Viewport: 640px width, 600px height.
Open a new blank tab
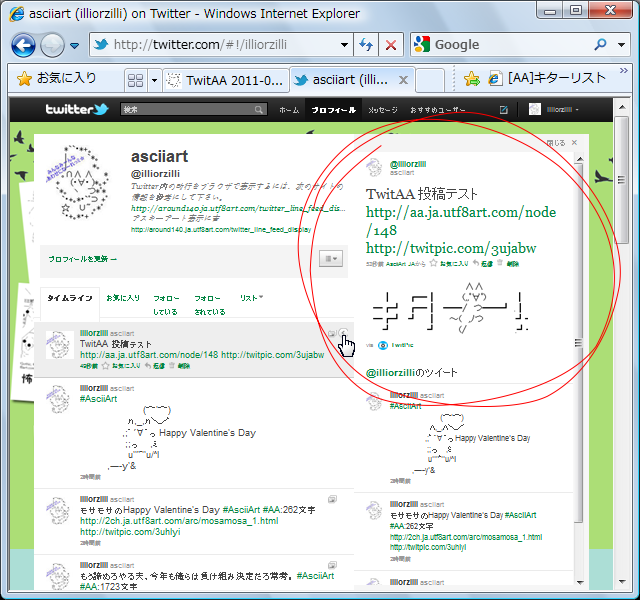pyautogui.click(x=429, y=80)
